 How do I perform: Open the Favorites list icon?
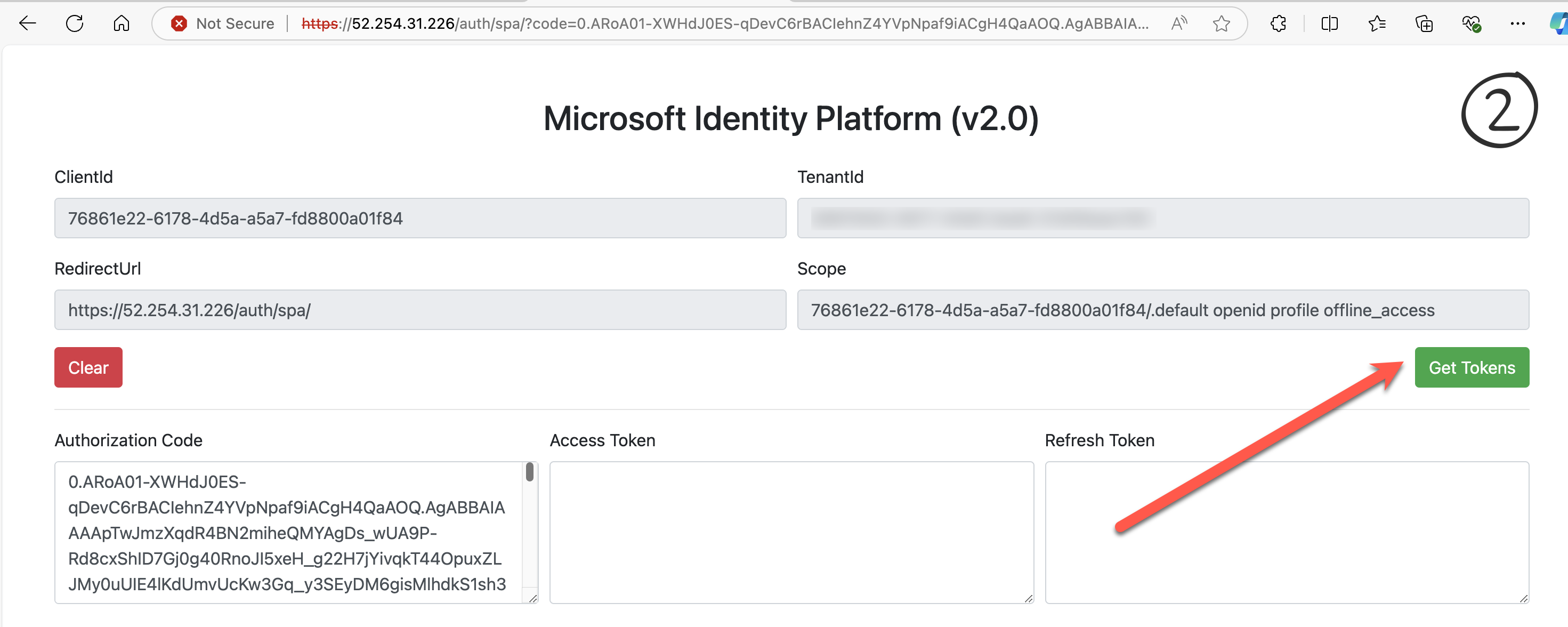[1377, 24]
